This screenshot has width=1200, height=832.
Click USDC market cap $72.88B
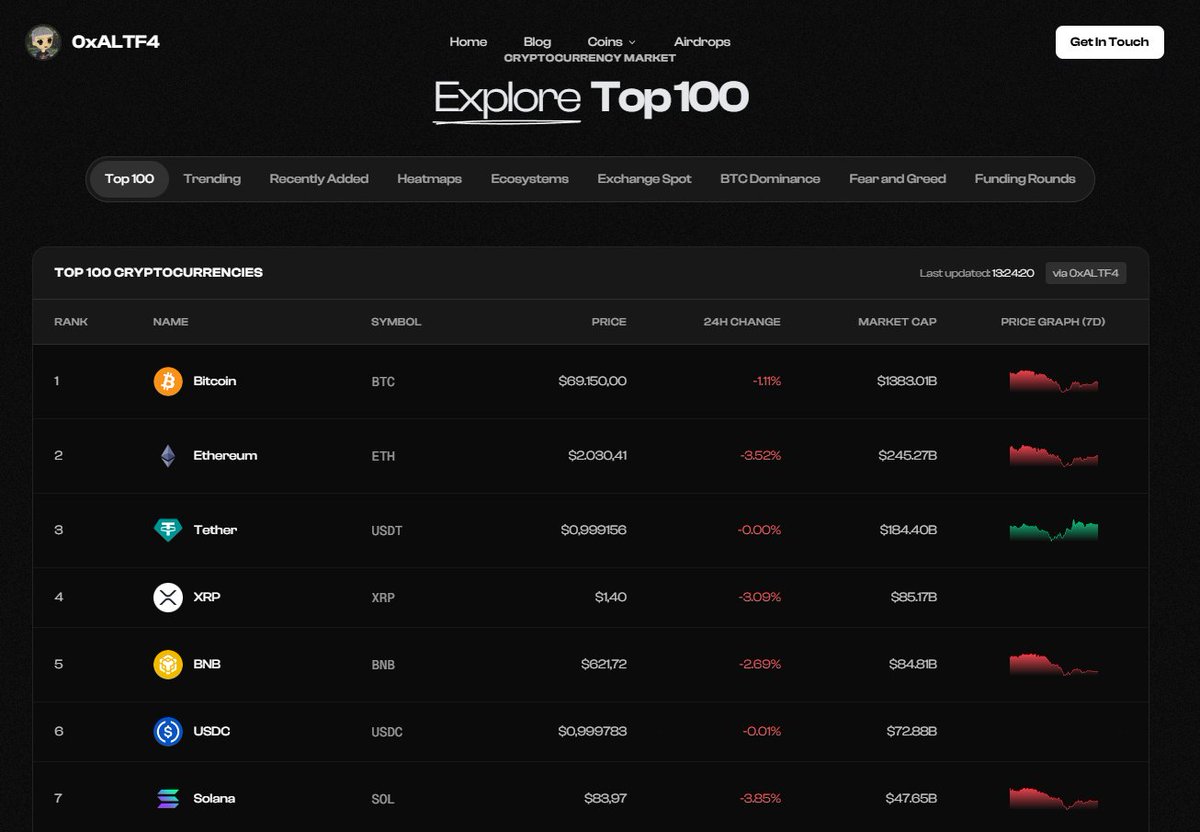click(912, 731)
